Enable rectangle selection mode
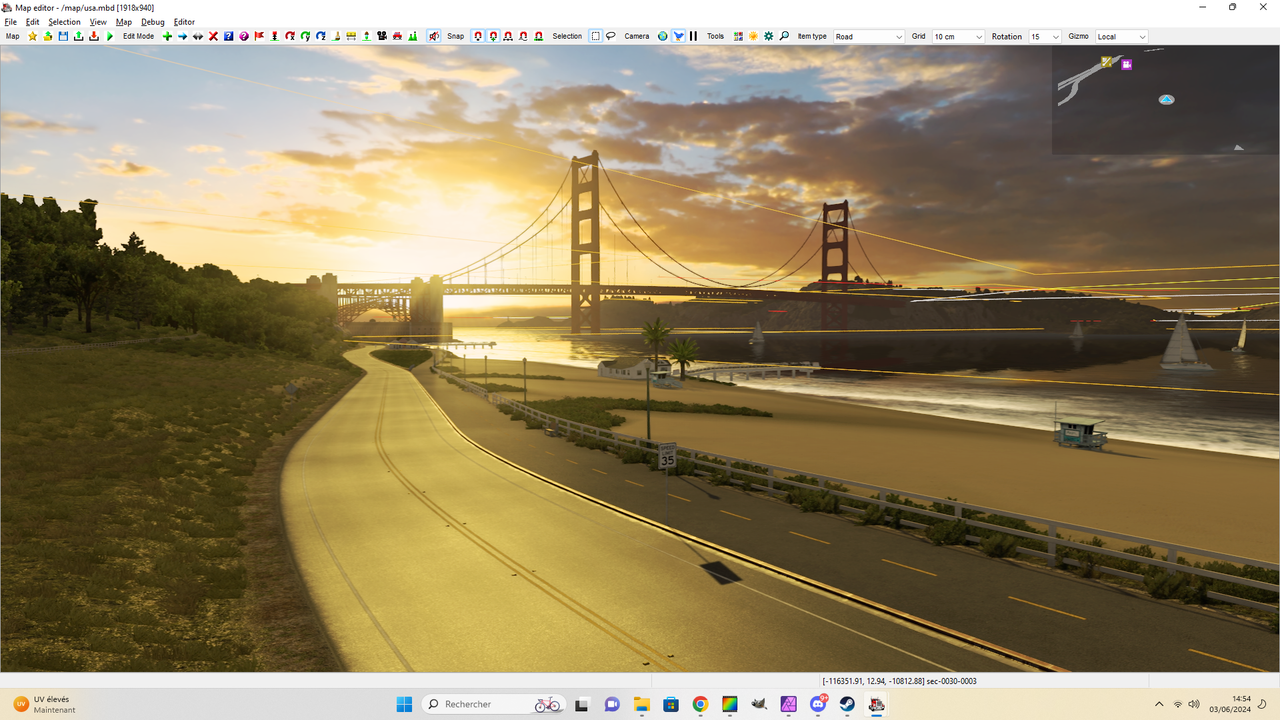 pos(596,36)
